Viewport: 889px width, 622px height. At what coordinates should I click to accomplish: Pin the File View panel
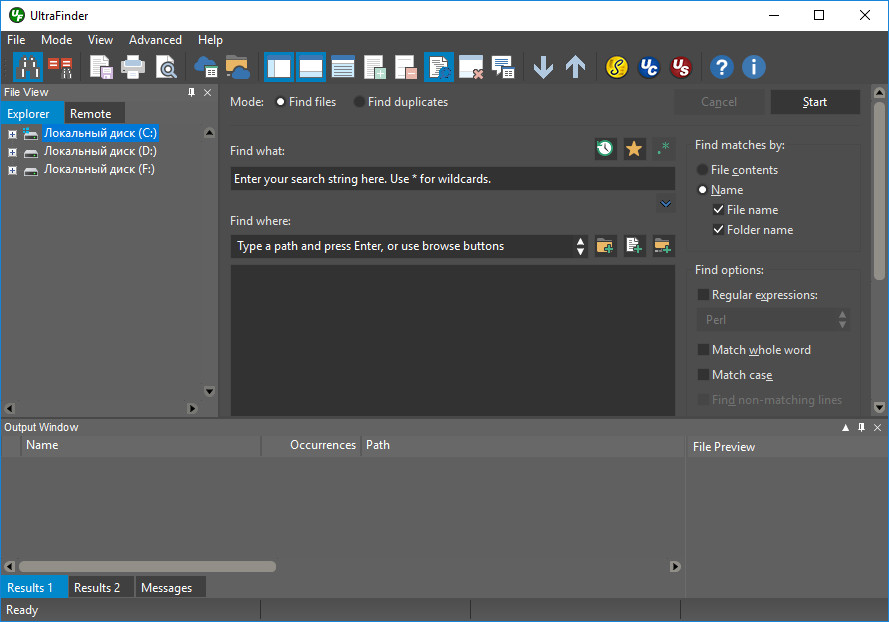(x=192, y=92)
